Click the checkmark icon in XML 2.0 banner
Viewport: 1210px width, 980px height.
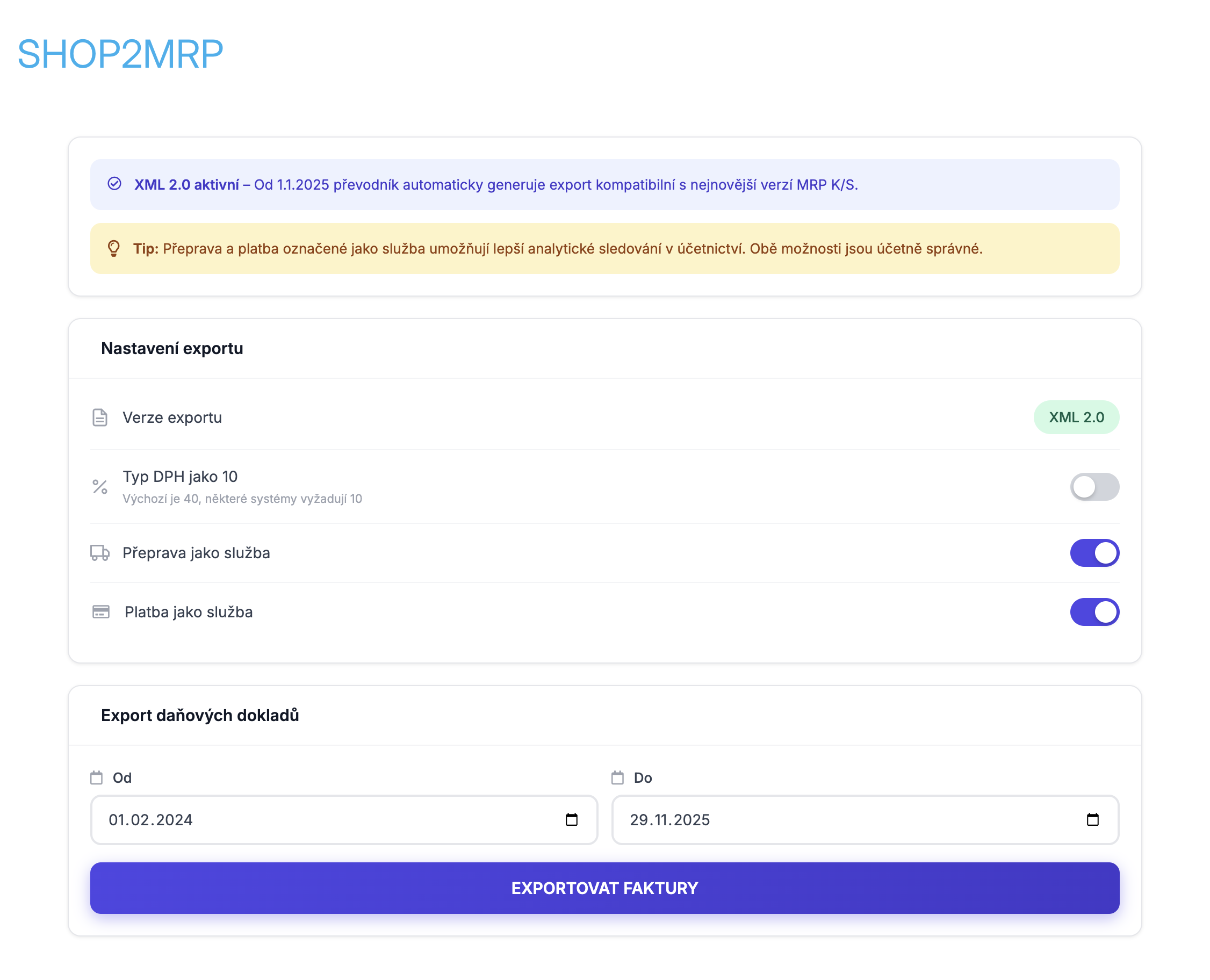[114, 184]
